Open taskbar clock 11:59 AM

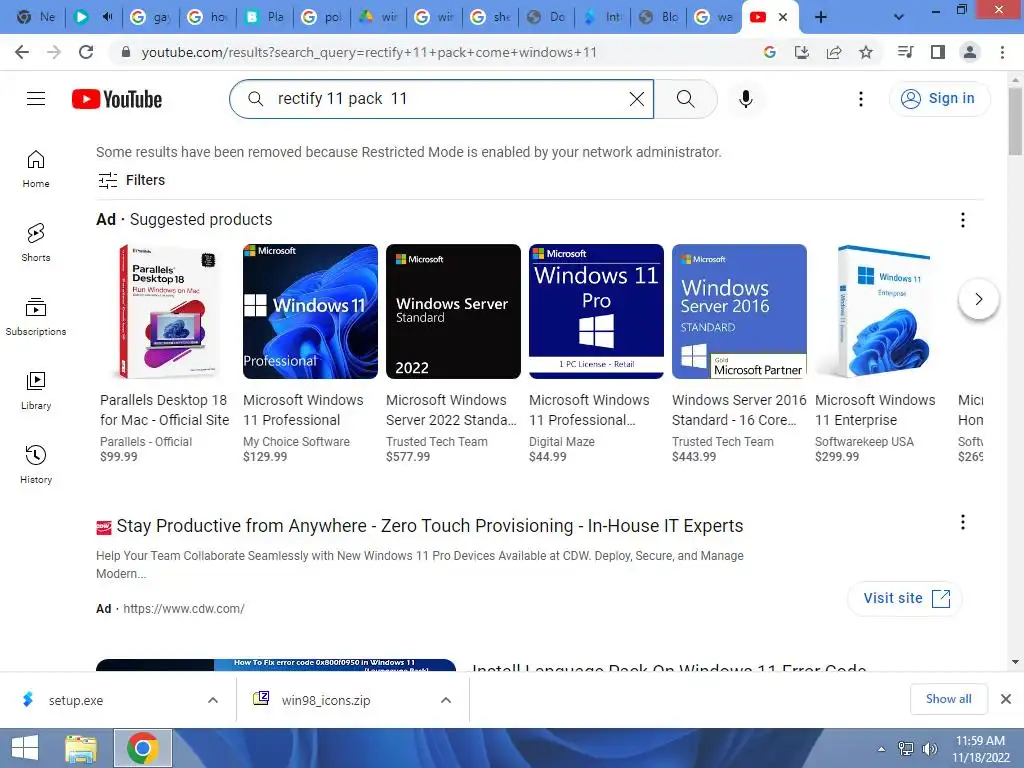pos(981,749)
